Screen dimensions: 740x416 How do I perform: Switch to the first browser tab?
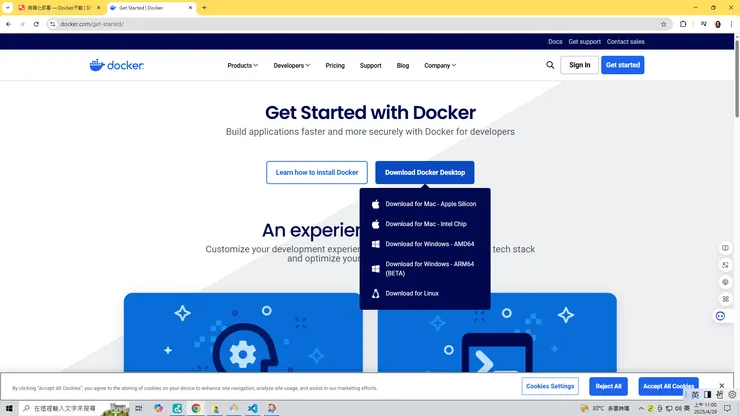[x=59, y=8]
